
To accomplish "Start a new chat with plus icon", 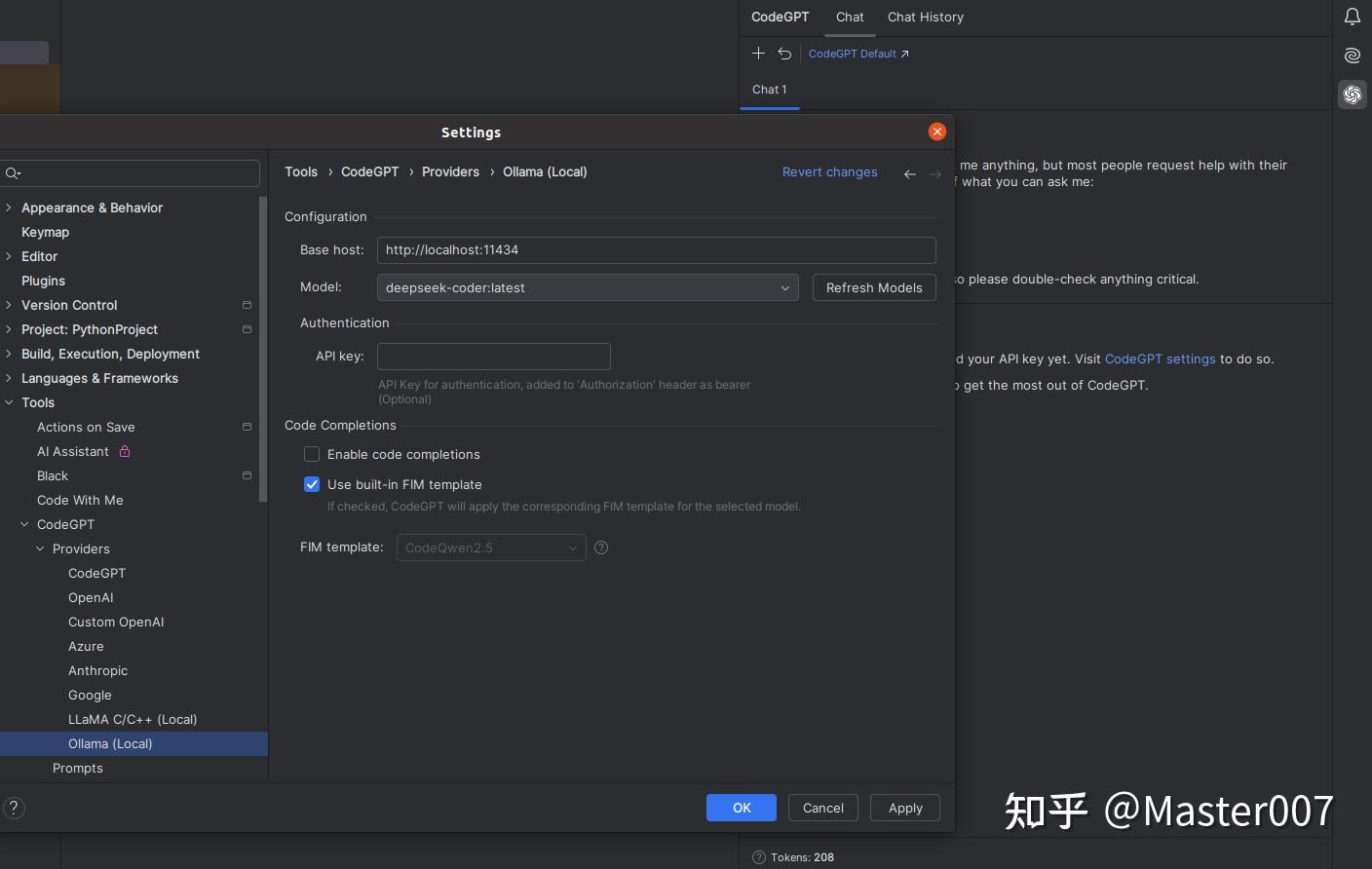I will (758, 54).
